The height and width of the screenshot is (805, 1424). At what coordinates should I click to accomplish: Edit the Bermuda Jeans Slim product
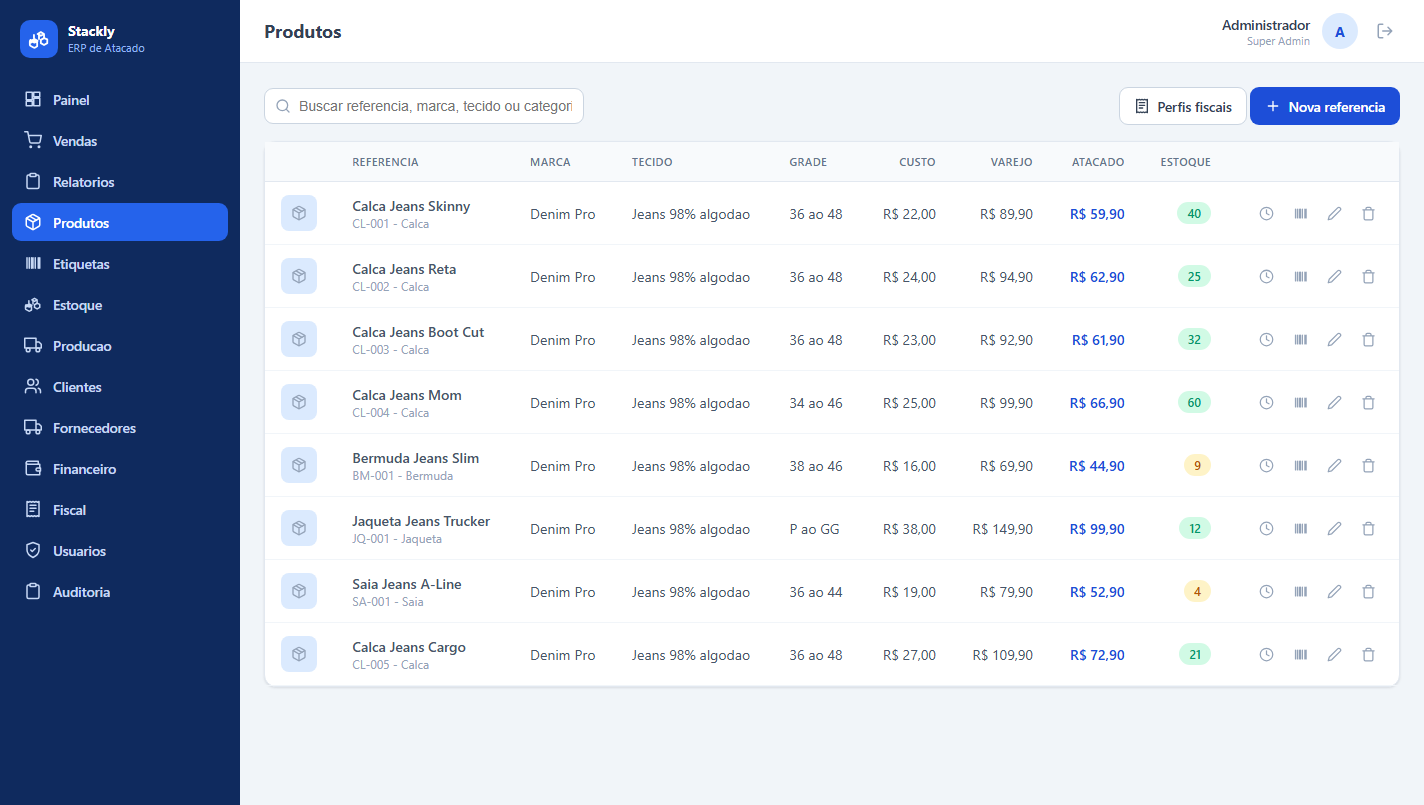point(1334,465)
